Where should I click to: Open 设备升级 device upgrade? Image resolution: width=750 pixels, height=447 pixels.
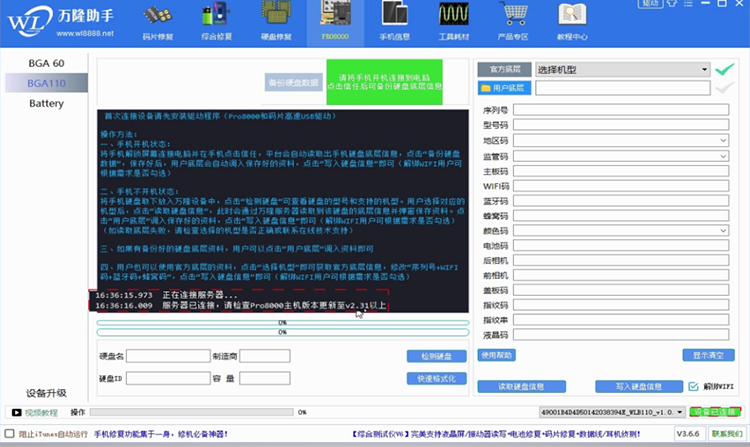[x=46, y=393]
